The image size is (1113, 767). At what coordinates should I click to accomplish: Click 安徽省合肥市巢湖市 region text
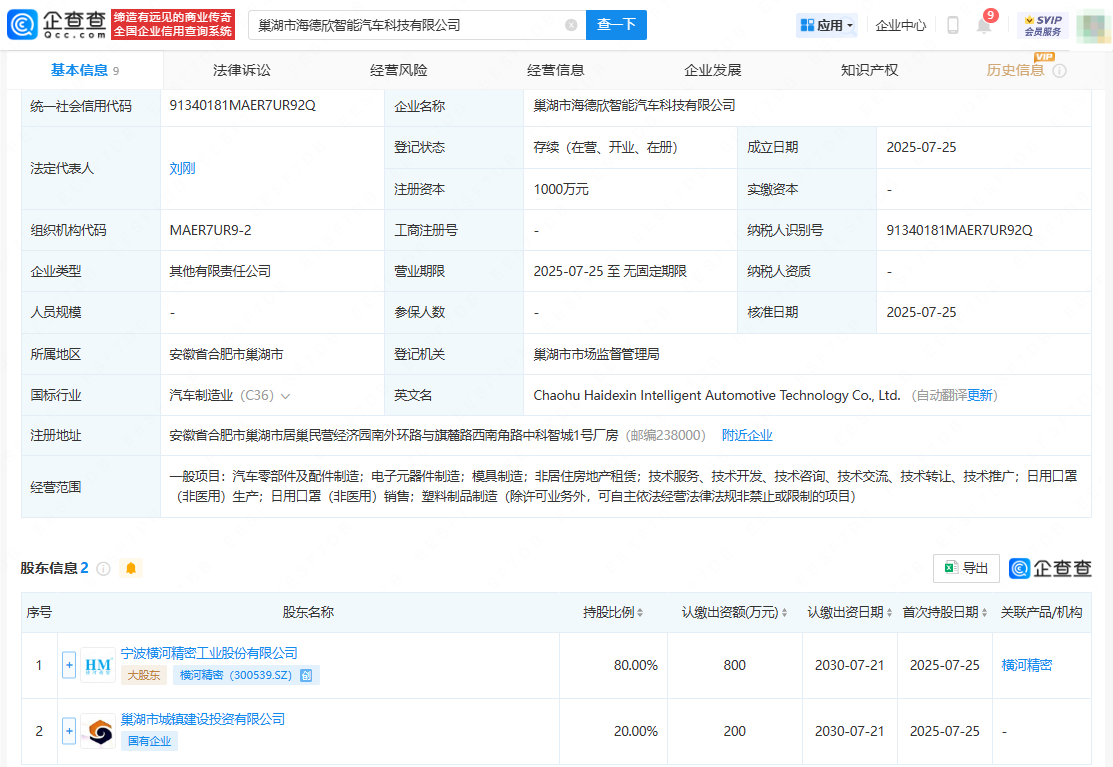tap(226, 354)
